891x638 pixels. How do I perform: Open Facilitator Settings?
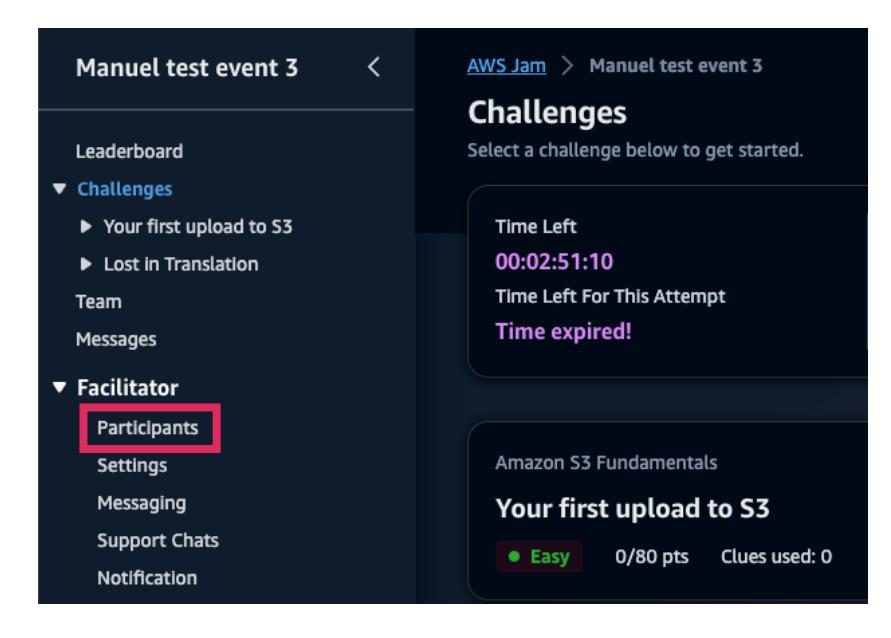point(132,465)
